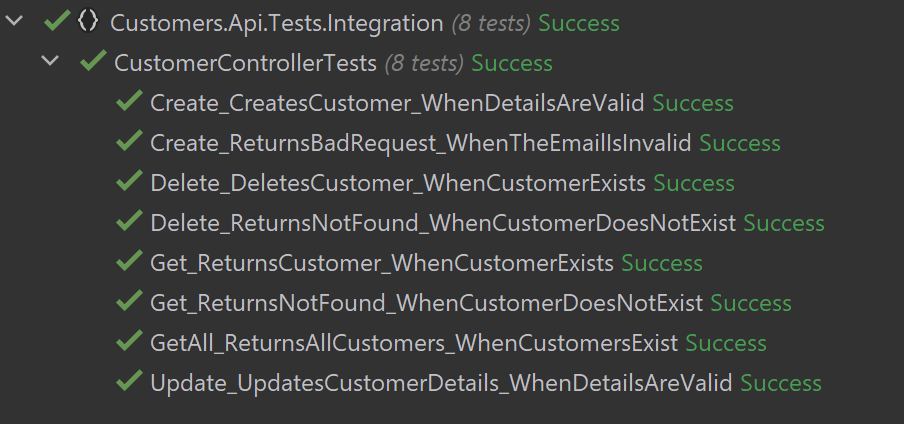Select the Customers.Api.Tests.Integration namespace label
Screen dimensions: 904x424
pos(276,23)
